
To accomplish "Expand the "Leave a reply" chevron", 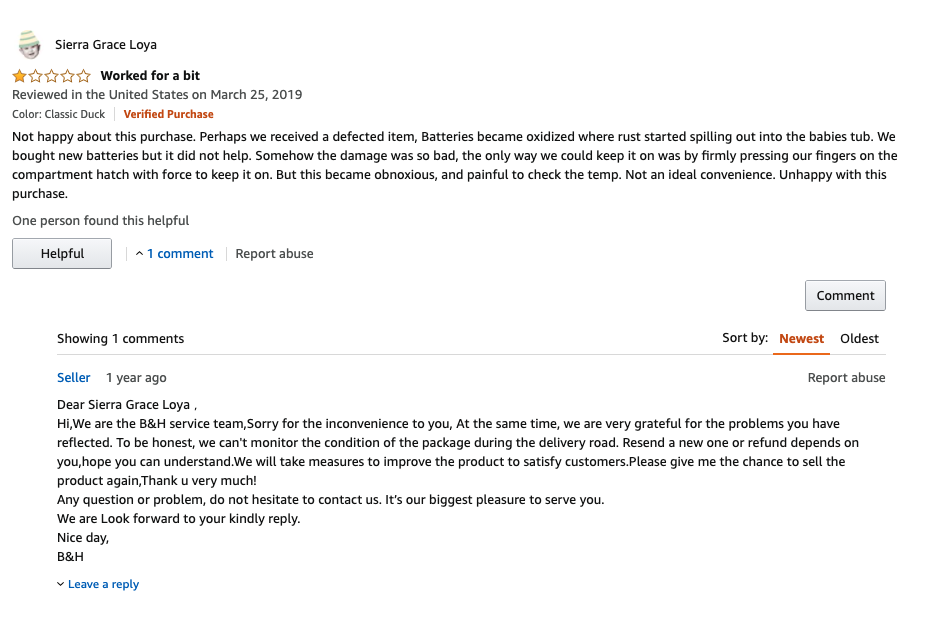I will 60,585.
